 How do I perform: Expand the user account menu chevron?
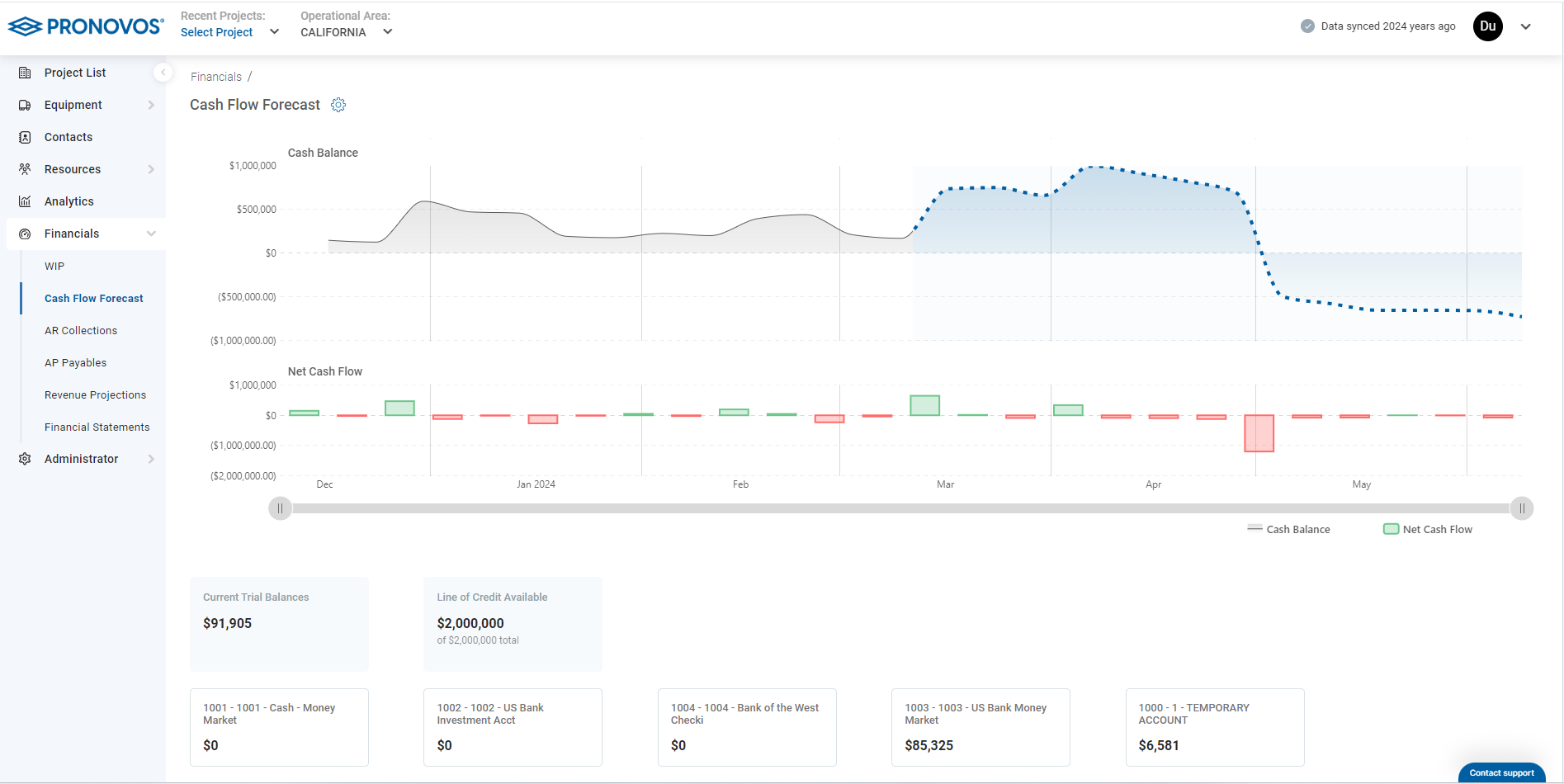coord(1526,26)
